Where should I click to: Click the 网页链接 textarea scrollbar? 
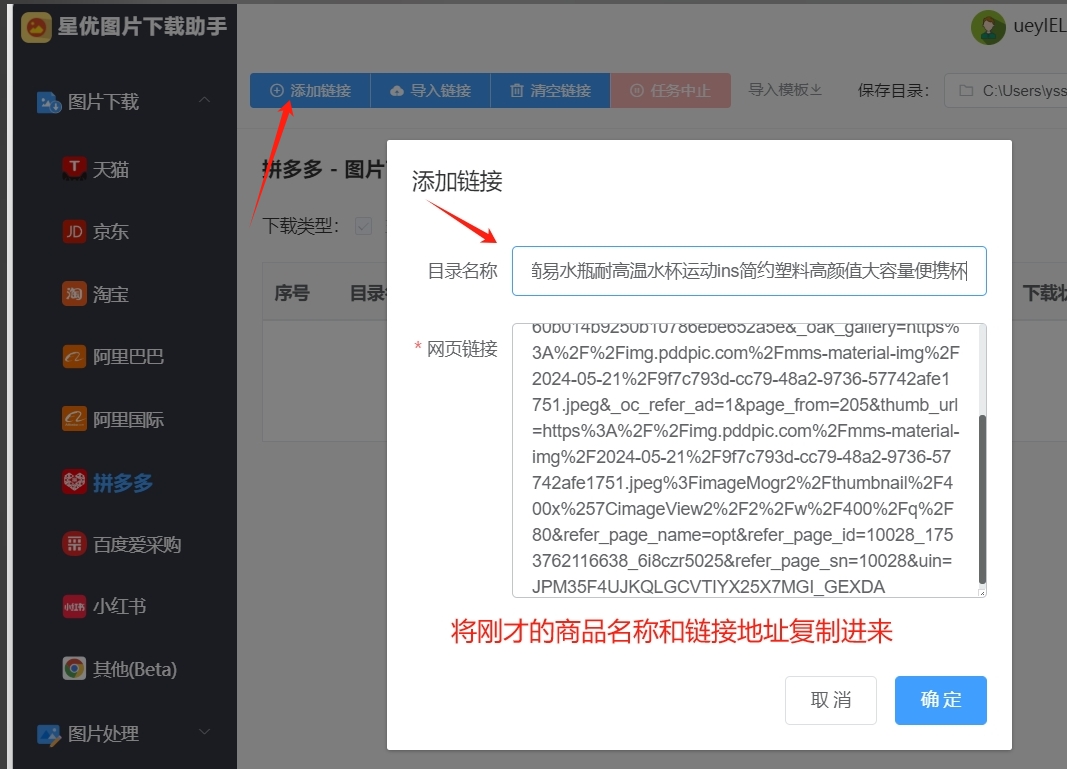(x=982, y=499)
